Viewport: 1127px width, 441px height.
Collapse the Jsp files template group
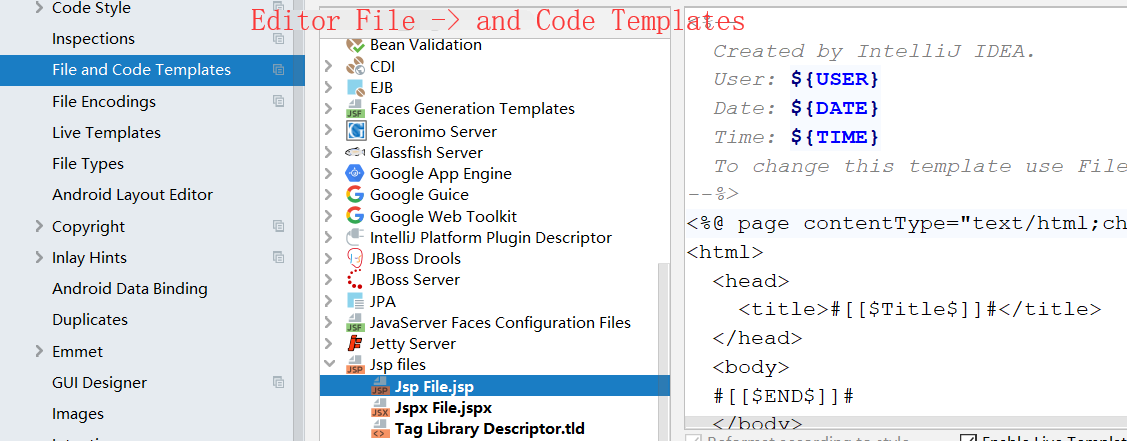pos(329,365)
